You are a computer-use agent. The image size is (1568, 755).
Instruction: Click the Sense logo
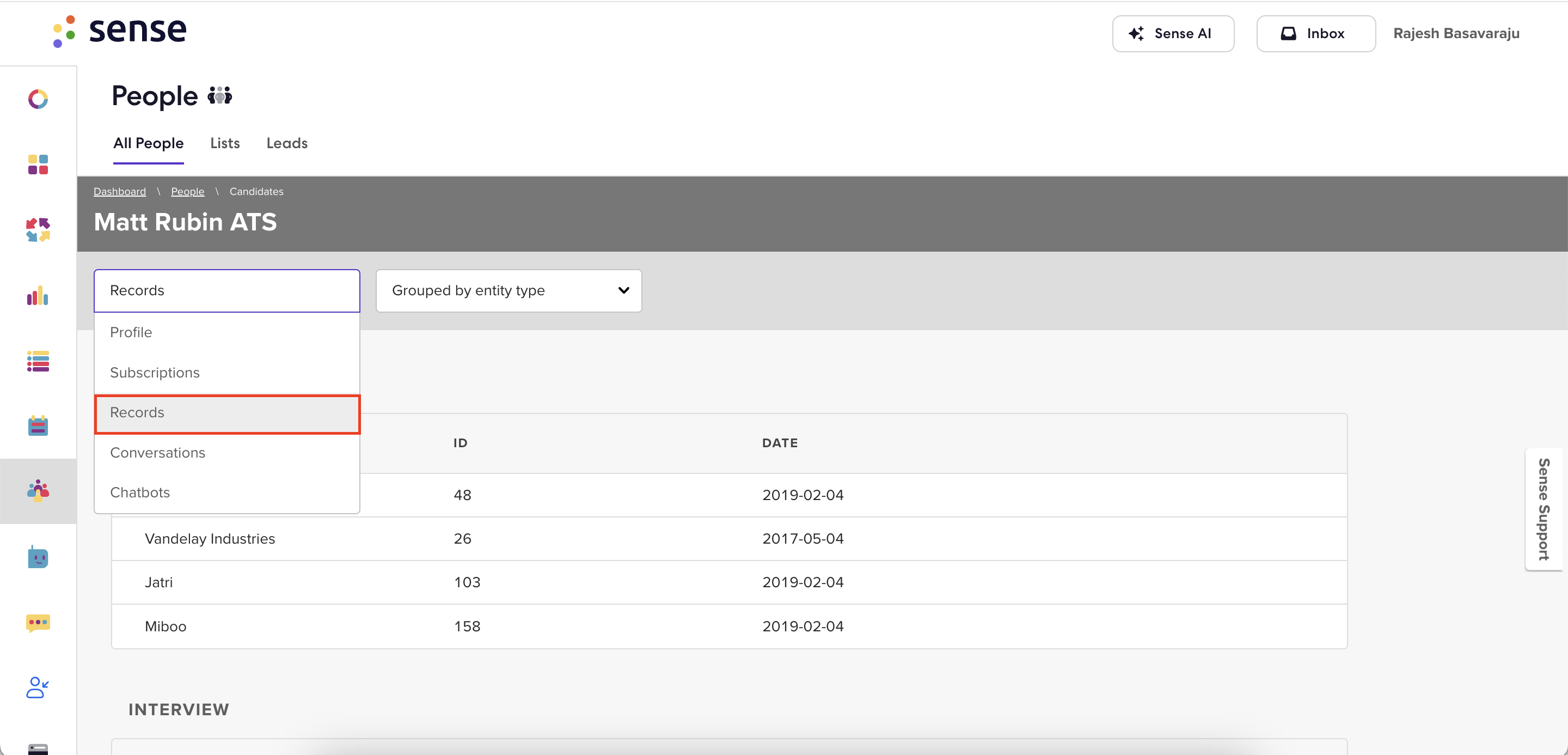click(x=120, y=31)
